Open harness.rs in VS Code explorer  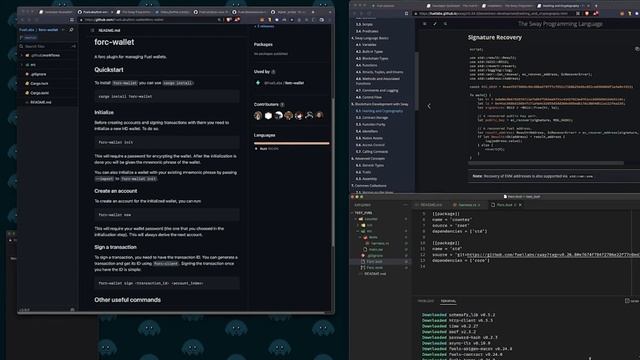(378, 243)
